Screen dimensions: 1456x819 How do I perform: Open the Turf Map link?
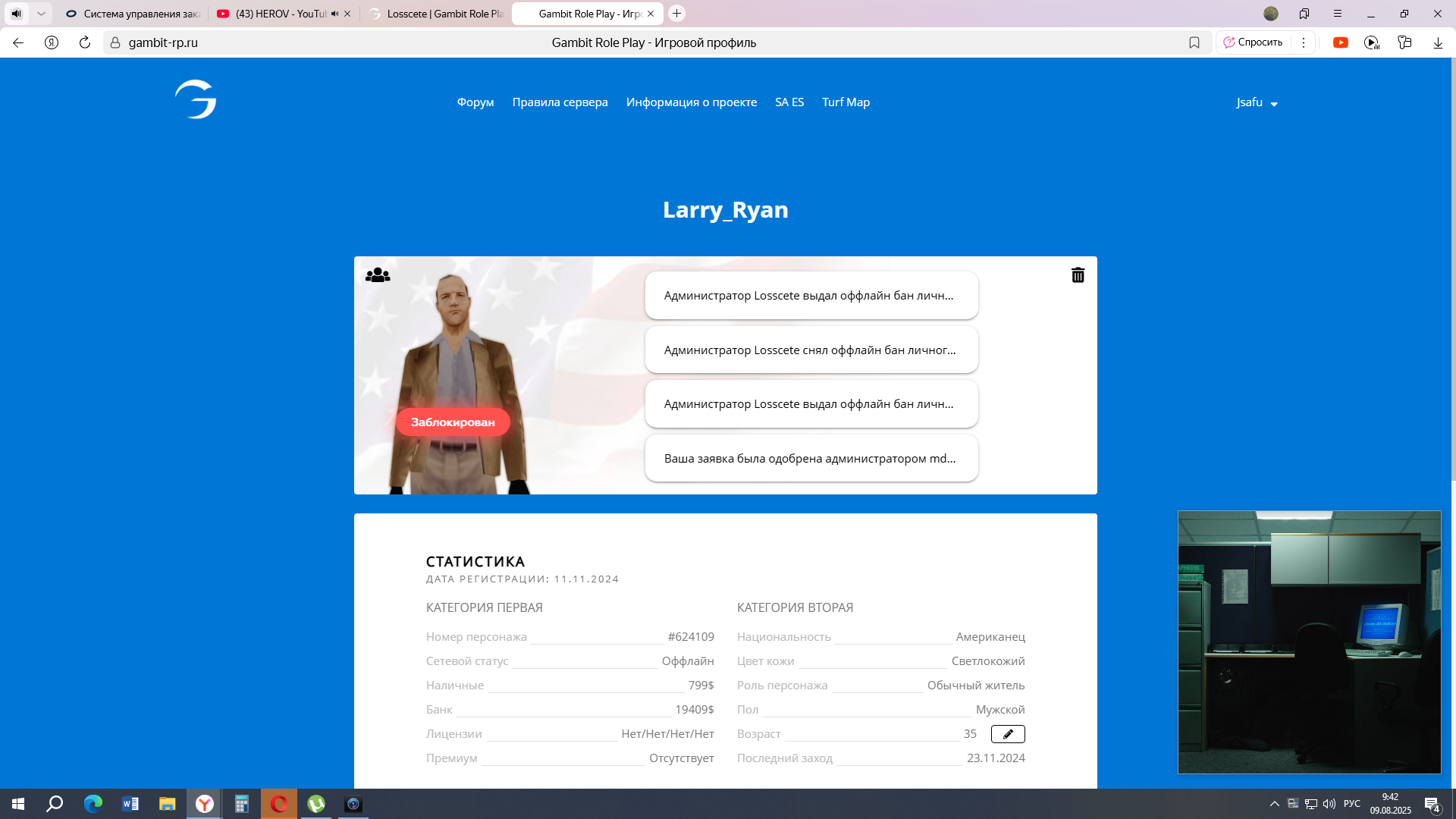pyautogui.click(x=846, y=102)
